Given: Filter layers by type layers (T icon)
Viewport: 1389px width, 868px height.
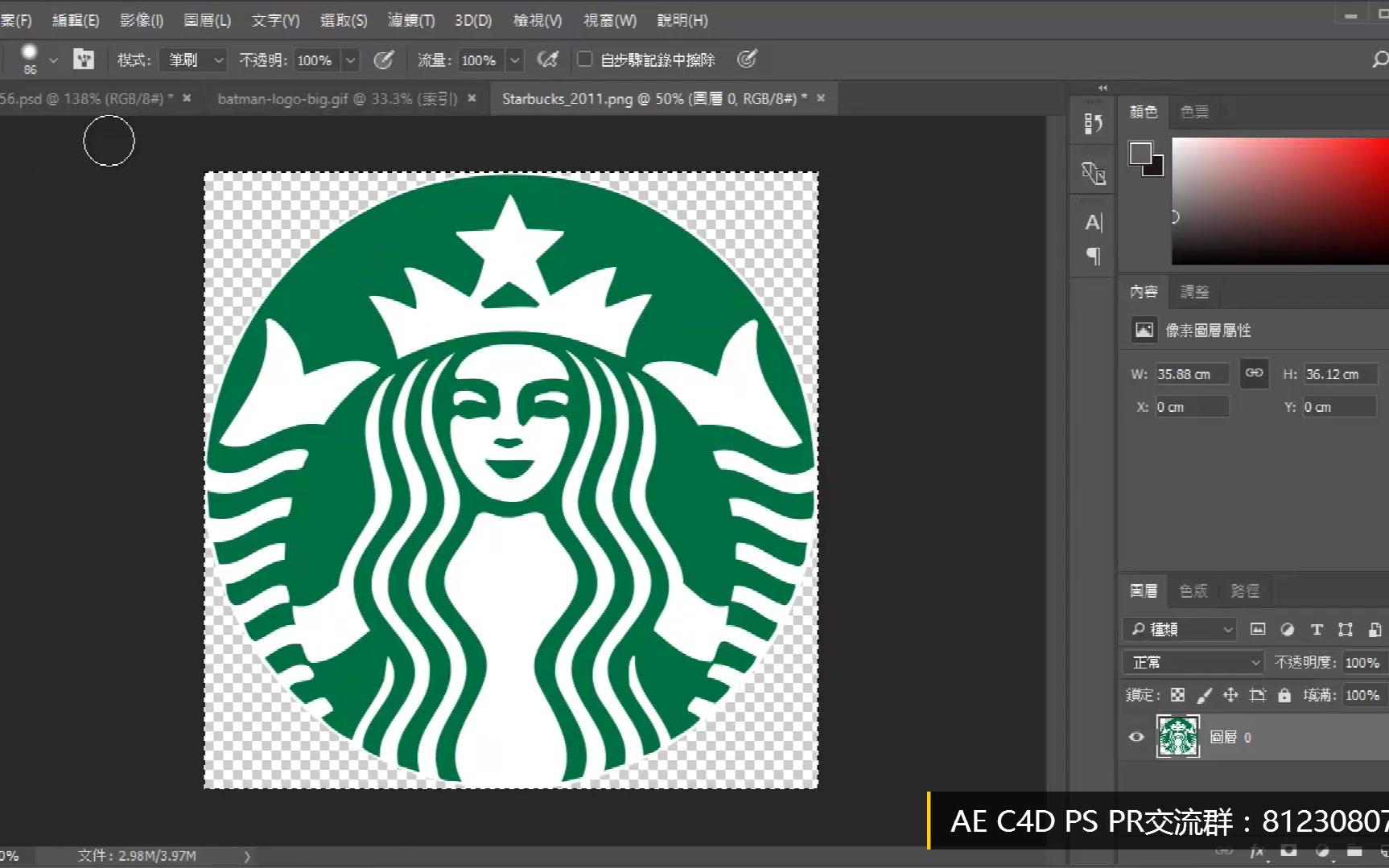Looking at the screenshot, I should [x=1317, y=630].
